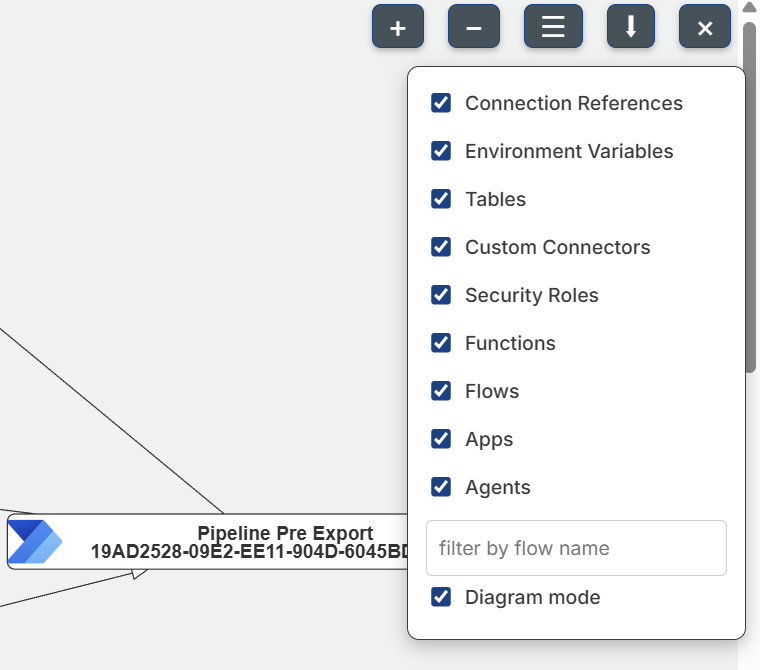Image resolution: width=760 pixels, height=670 pixels.
Task: Click the scrollbar up arrow
Action: 750,8
